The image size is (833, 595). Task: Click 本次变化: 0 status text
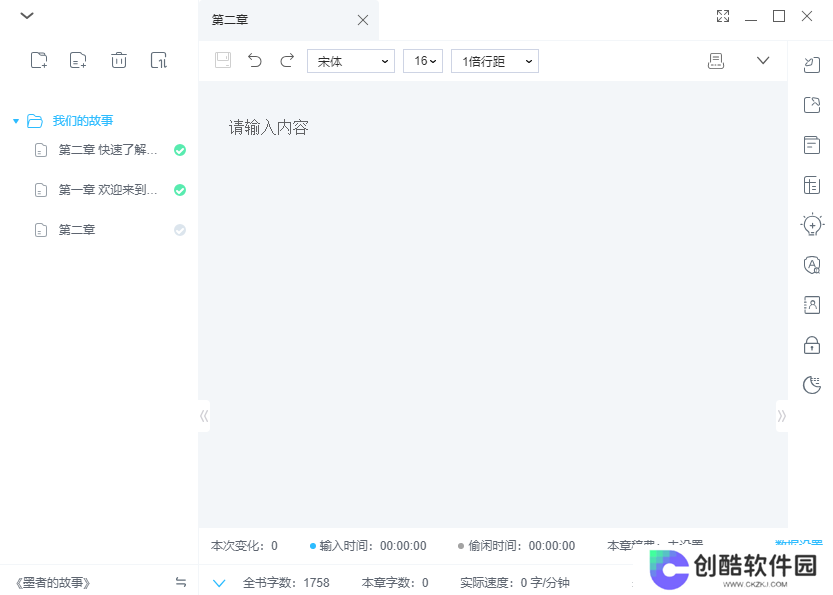(x=244, y=546)
